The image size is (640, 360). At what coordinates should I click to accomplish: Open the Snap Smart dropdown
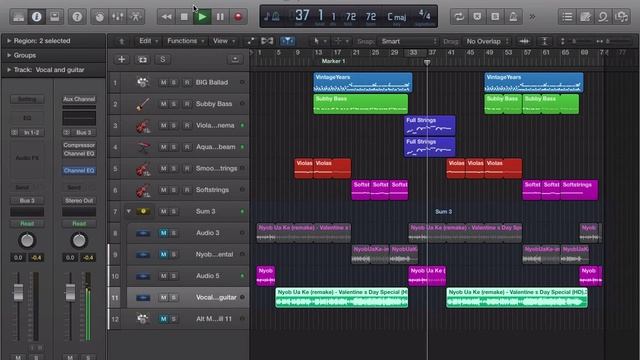click(409, 41)
